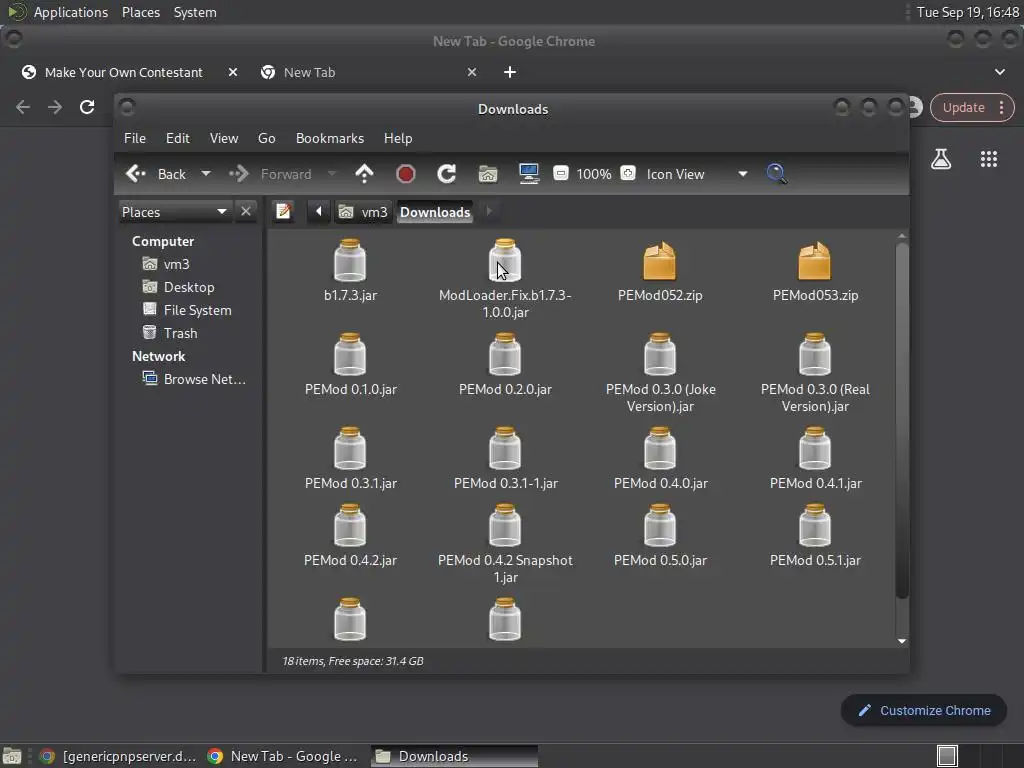Open the Edit menu
The image size is (1024, 768).
[x=177, y=138]
